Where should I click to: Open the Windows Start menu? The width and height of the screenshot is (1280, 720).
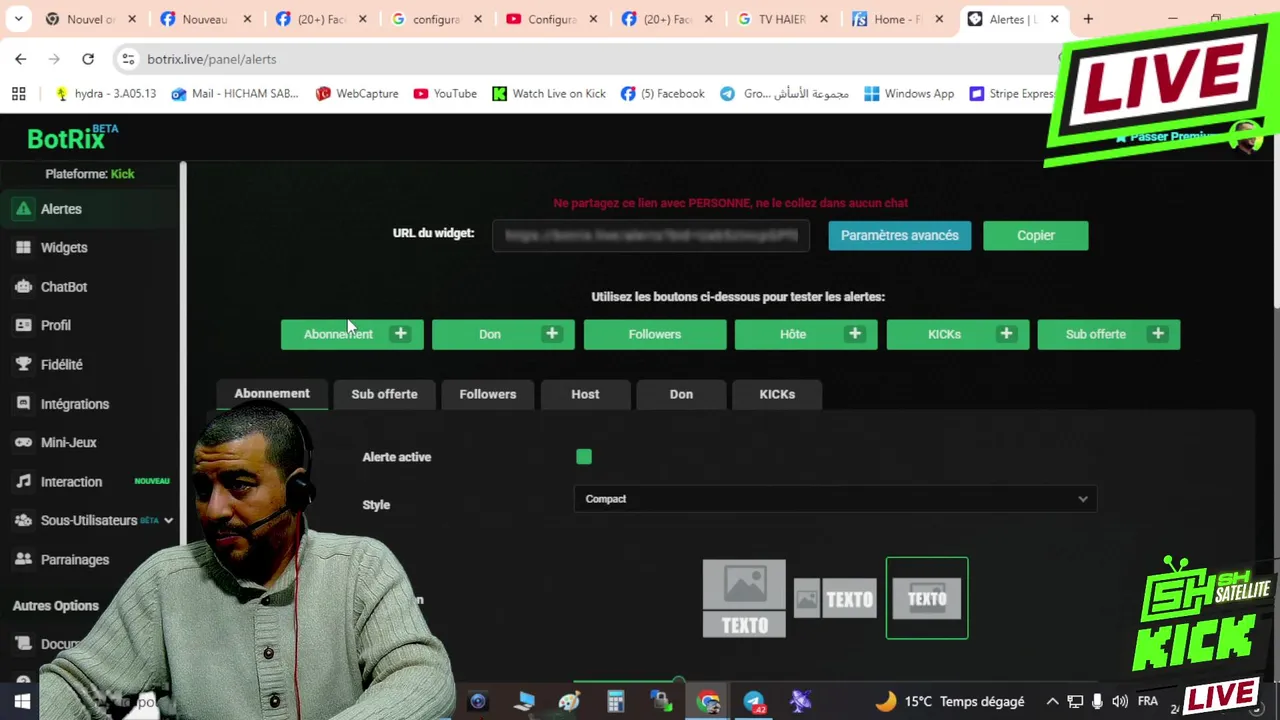tap(22, 702)
